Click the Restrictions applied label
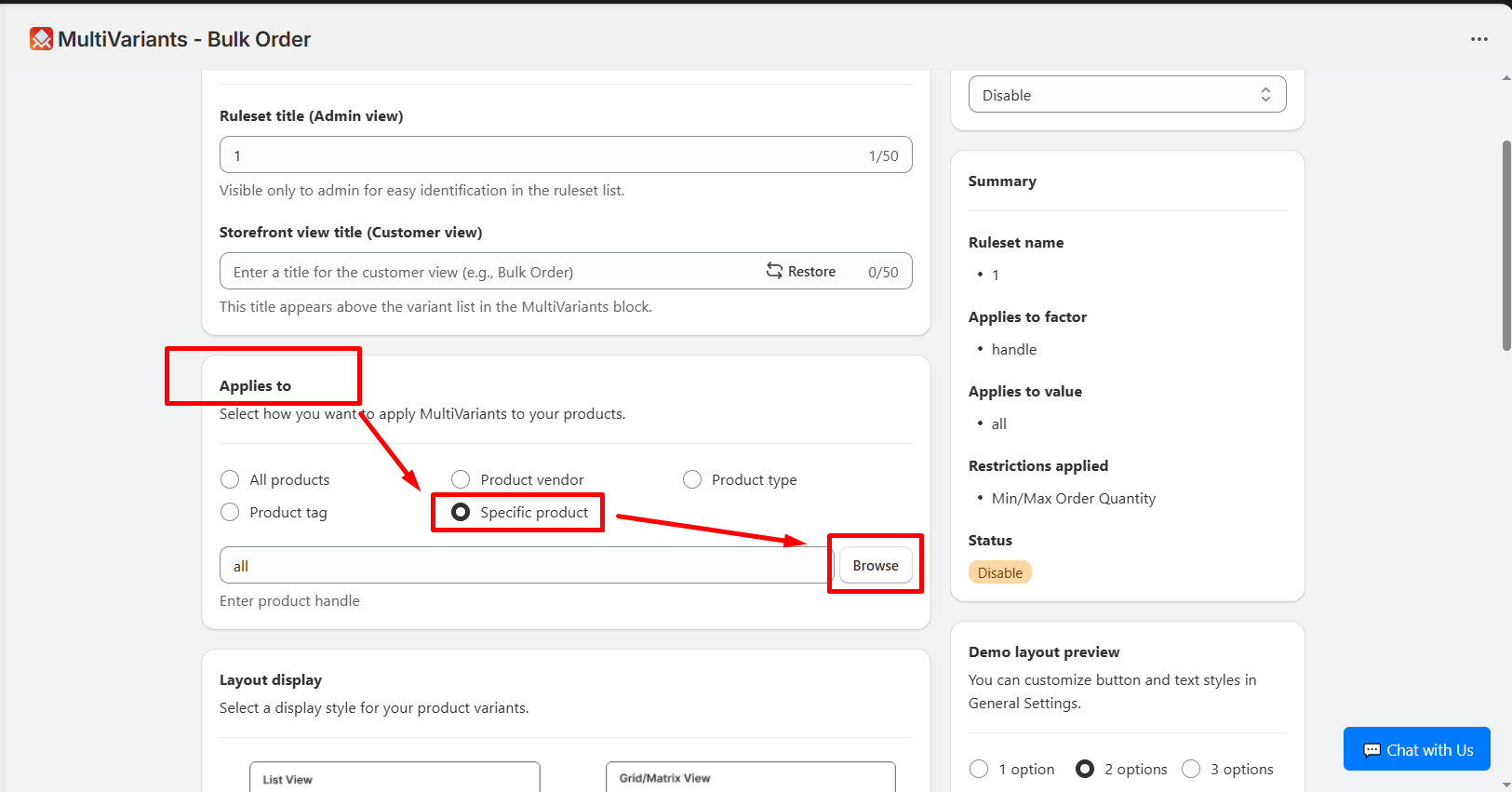This screenshot has width=1512, height=792. [x=1038, y=465]
